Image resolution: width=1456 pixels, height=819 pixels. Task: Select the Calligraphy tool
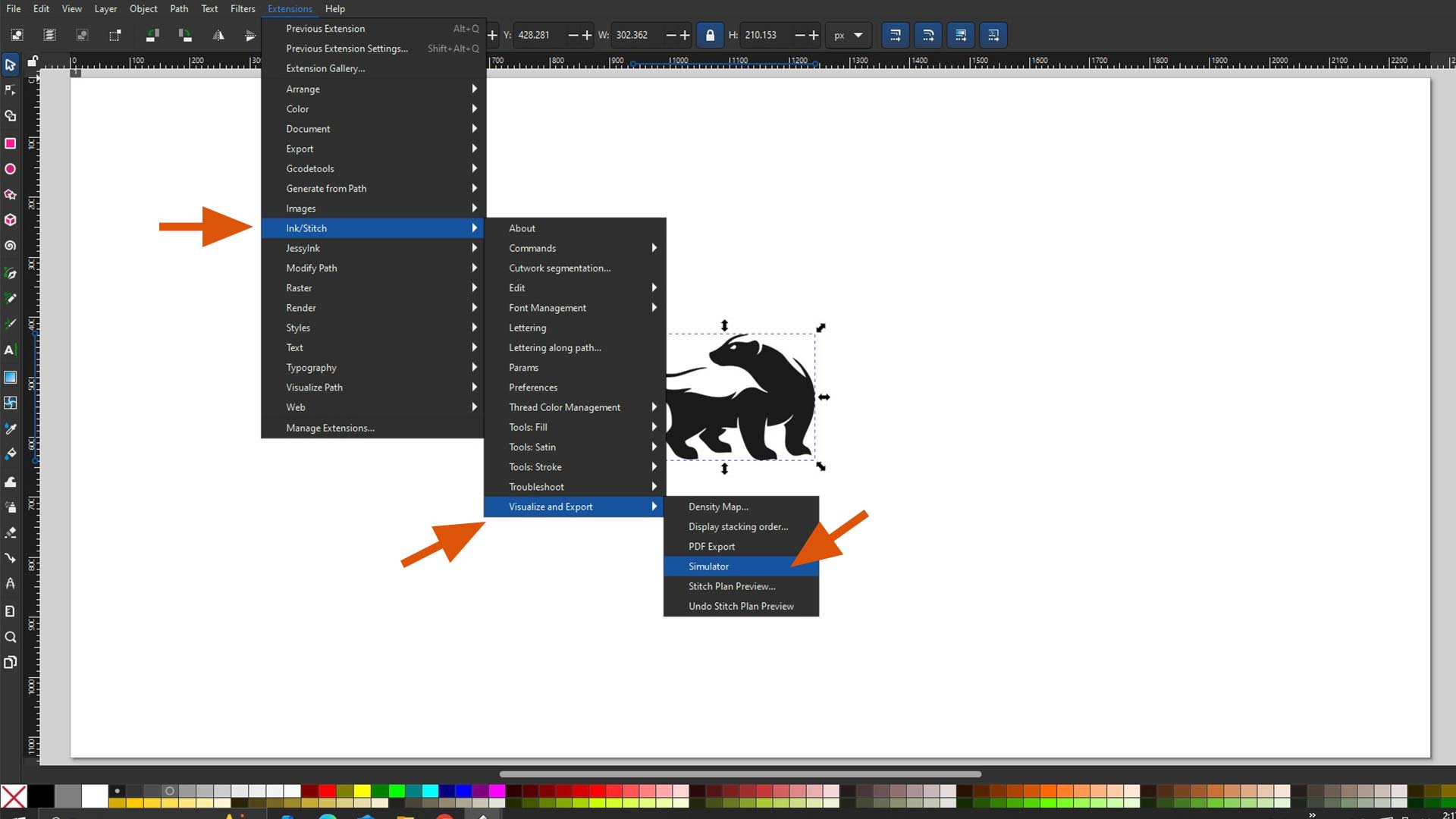click(x=10, y=324)
